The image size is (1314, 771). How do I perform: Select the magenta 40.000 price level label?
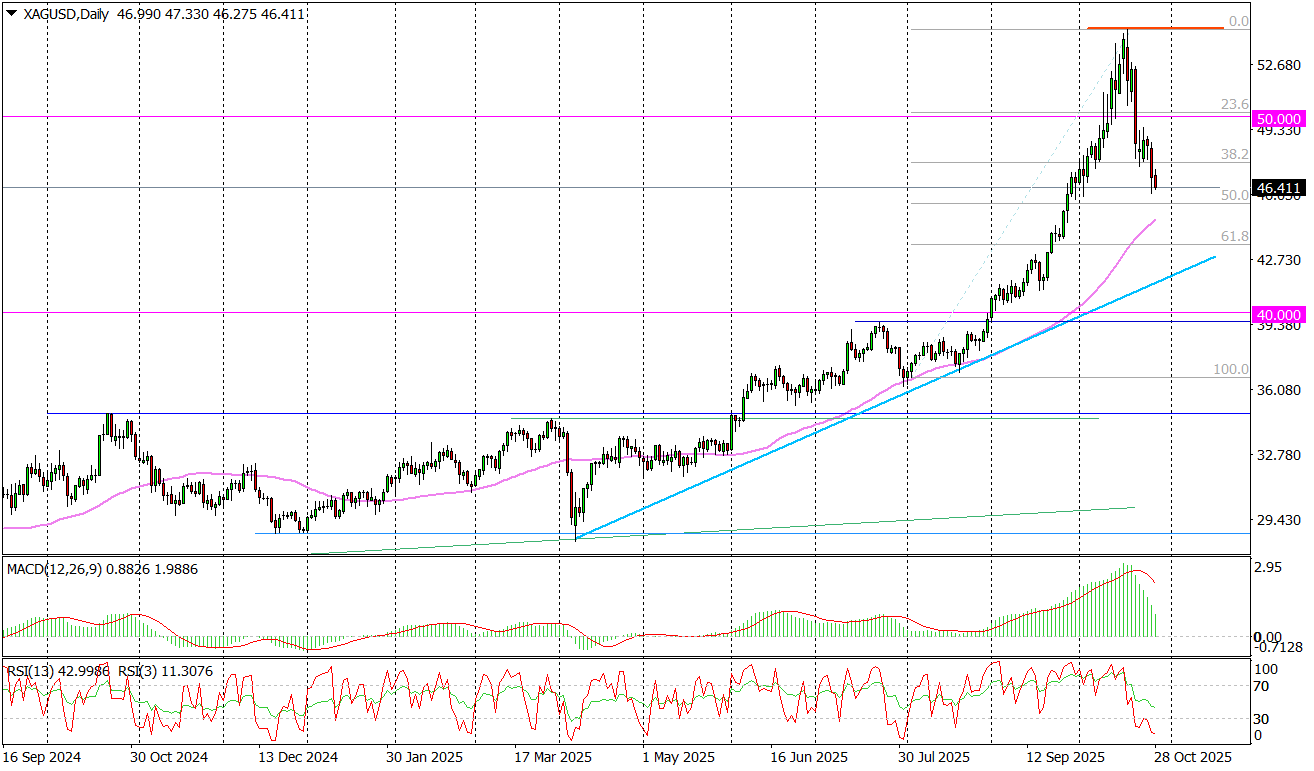[x=1279, y=313]
